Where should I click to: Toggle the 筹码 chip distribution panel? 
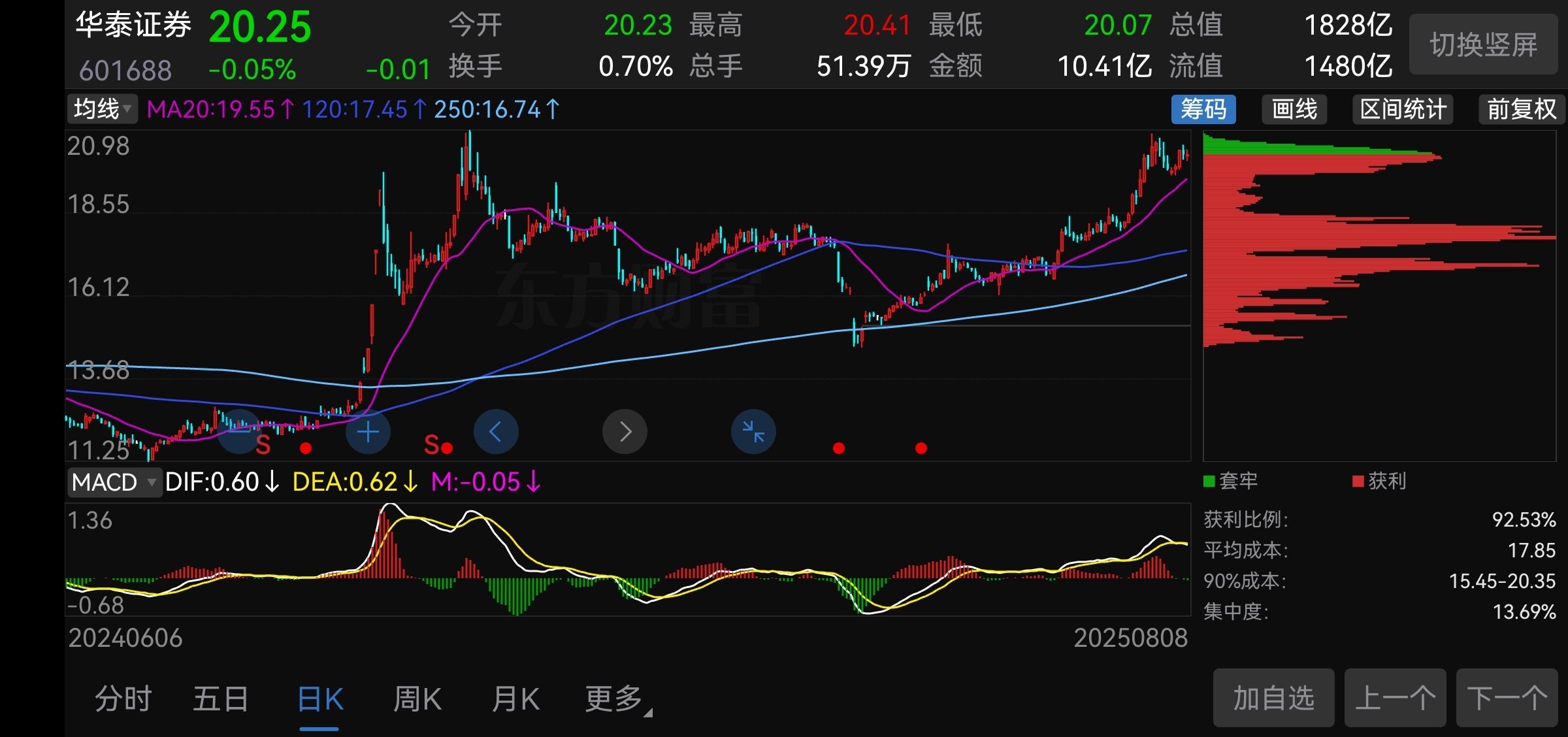1203,109
